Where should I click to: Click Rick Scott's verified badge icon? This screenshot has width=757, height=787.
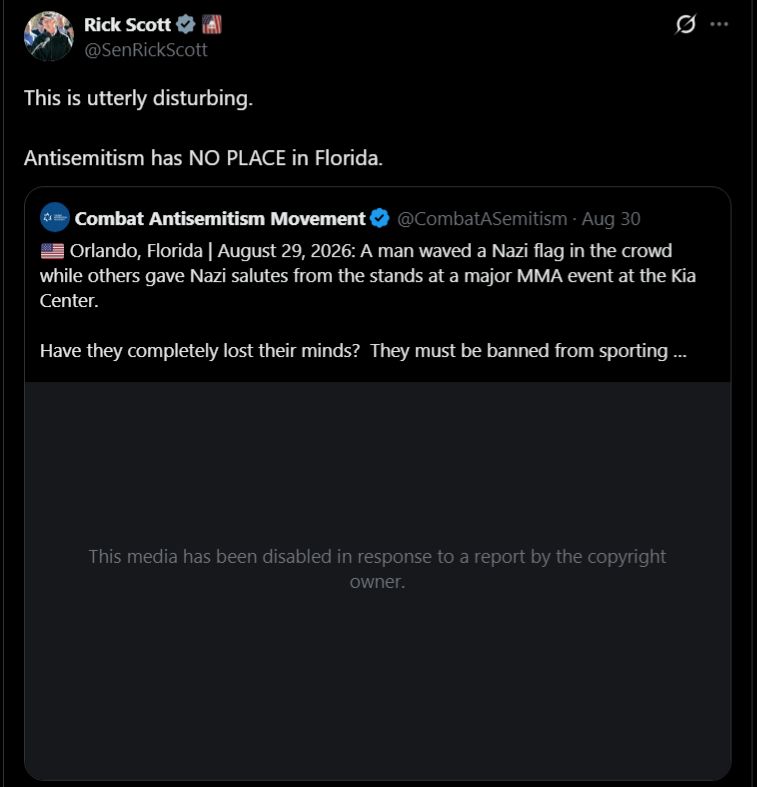click(x=186, y=24)
